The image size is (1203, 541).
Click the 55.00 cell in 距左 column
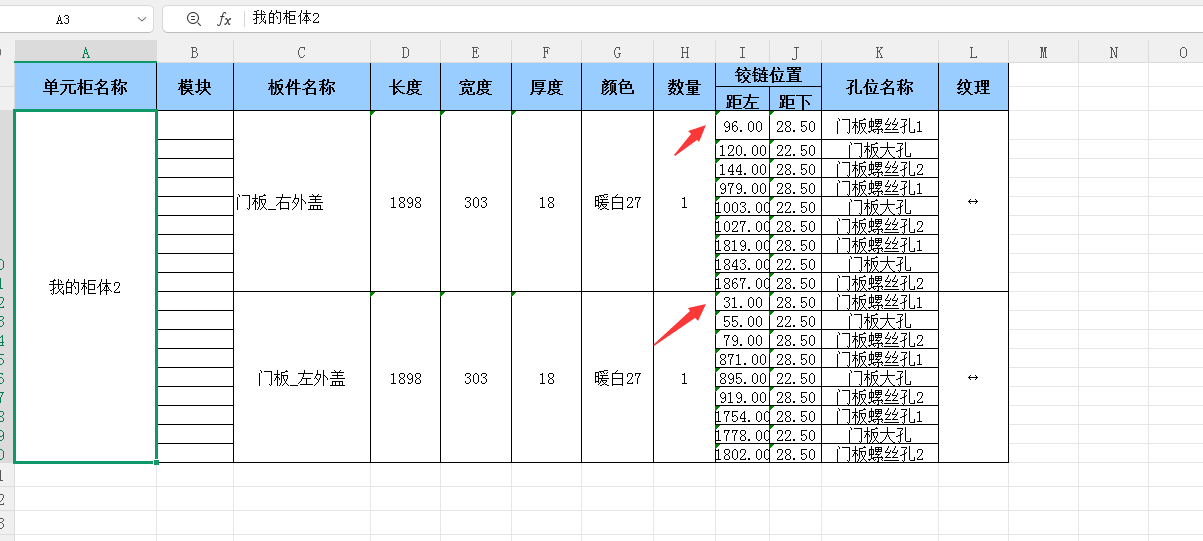tap(742, 321)
